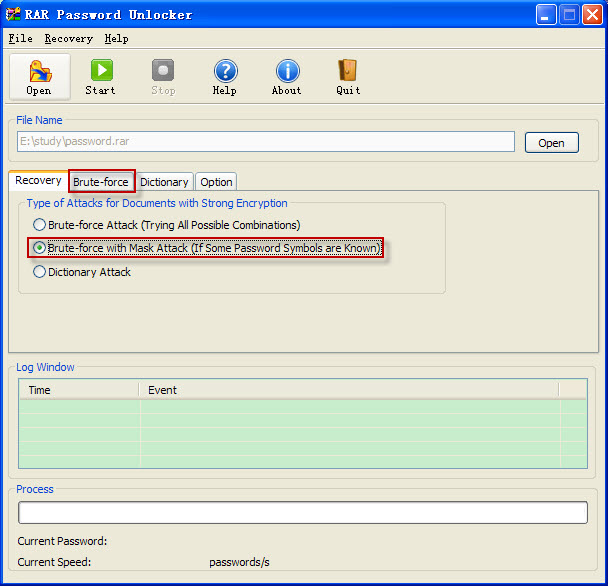Click the 'Log Window' group label
608x586 pixels.
click(45, 367)
